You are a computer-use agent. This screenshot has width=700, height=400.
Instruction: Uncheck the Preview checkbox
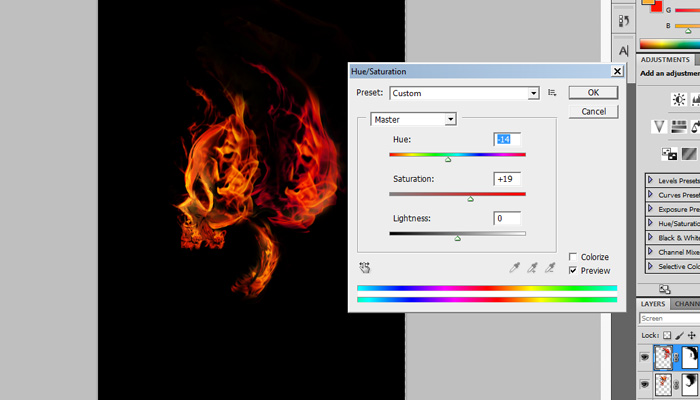tap(573, 271)
